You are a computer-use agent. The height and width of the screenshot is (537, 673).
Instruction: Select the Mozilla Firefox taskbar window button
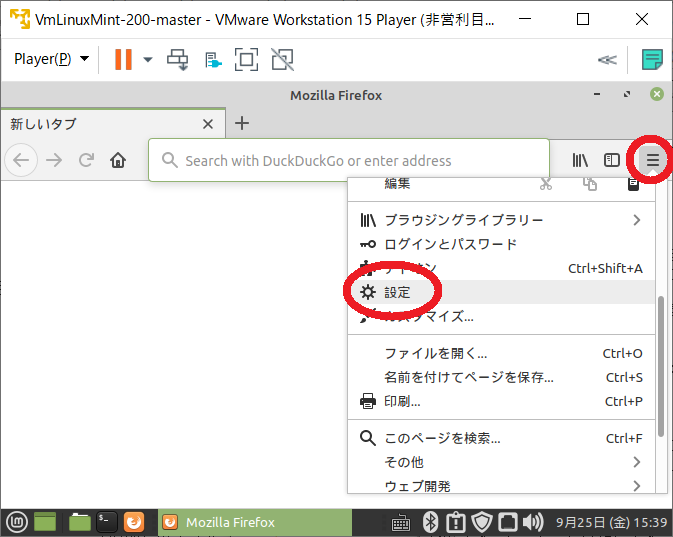(255, 522)
